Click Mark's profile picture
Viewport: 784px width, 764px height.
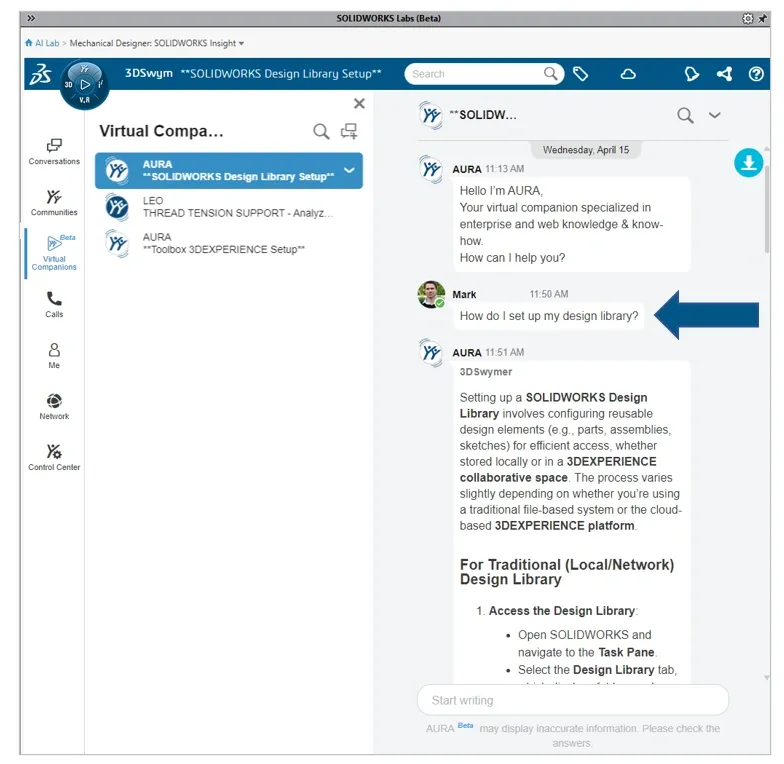click(x=431, y=294)
